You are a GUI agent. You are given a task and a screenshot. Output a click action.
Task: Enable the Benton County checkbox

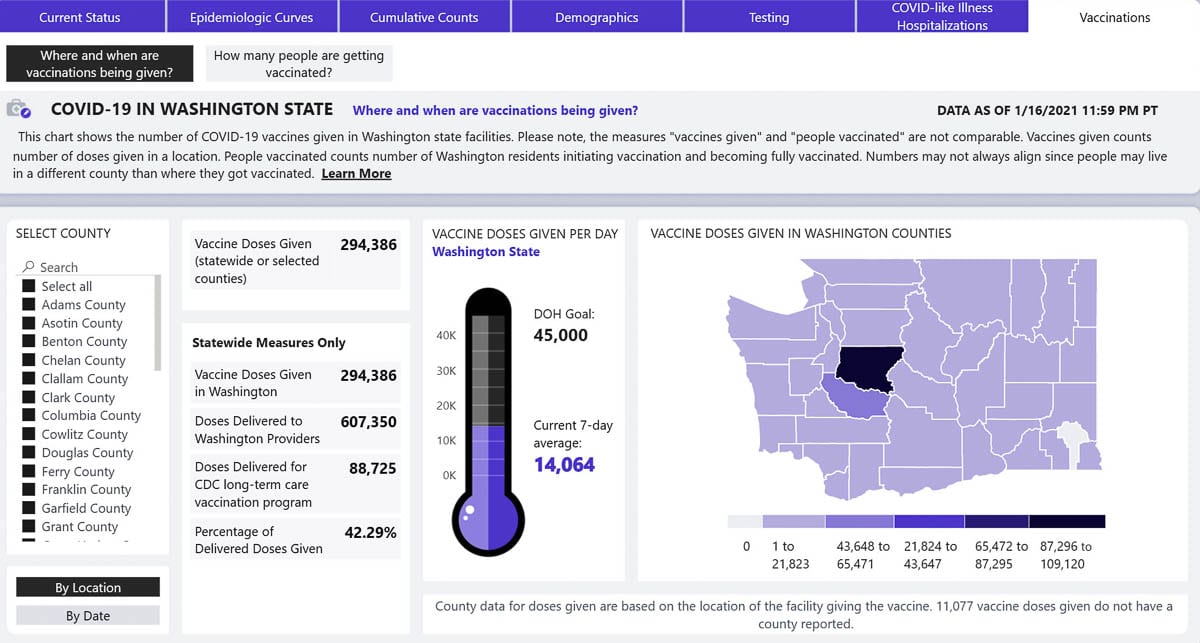coord(29,342)
